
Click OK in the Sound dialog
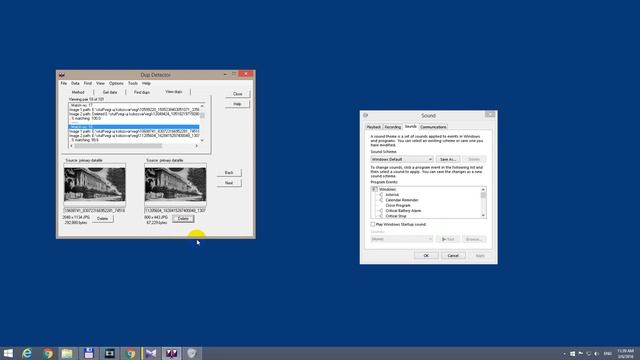[426, 256]
